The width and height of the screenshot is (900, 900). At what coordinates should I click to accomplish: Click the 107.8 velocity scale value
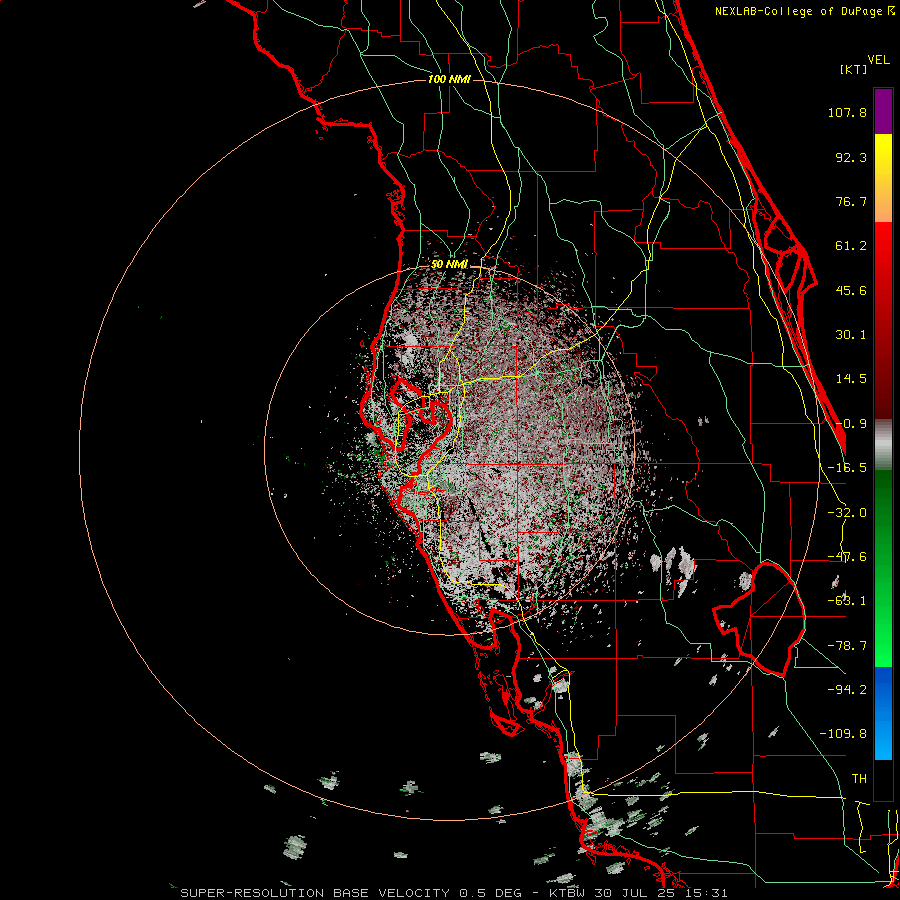847,112
